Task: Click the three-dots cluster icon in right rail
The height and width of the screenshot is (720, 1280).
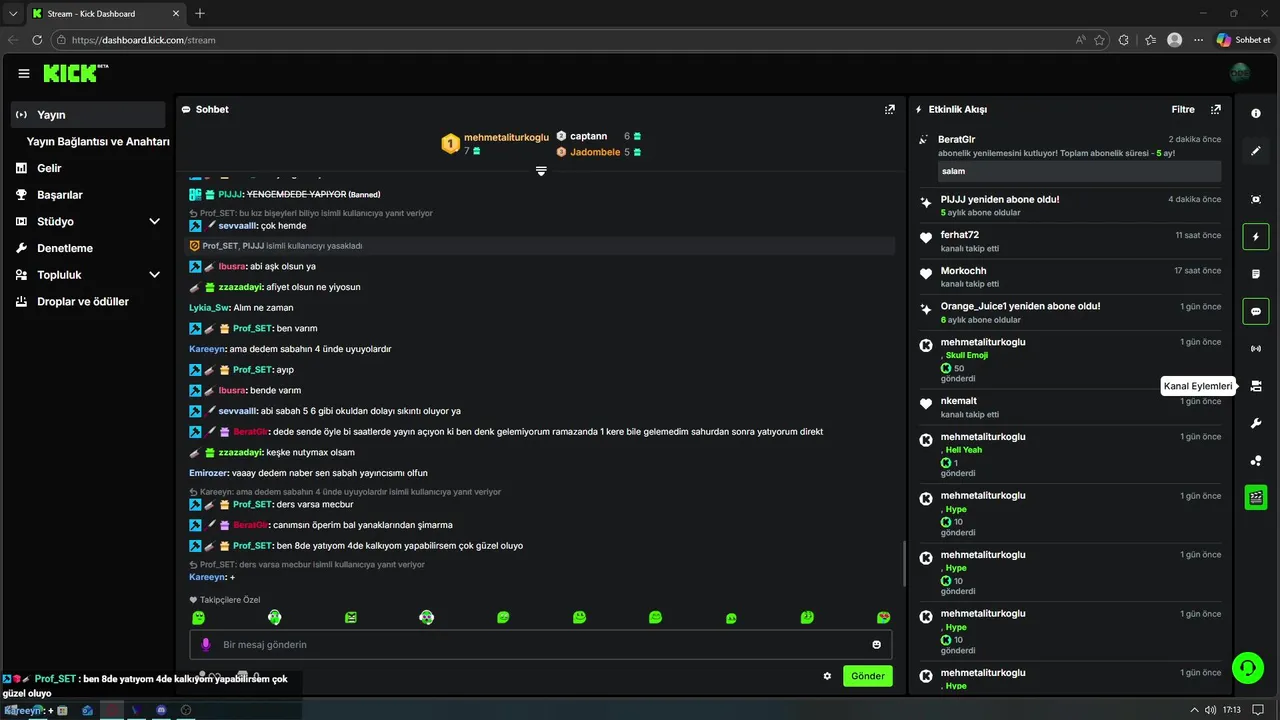Action: 1256,460
